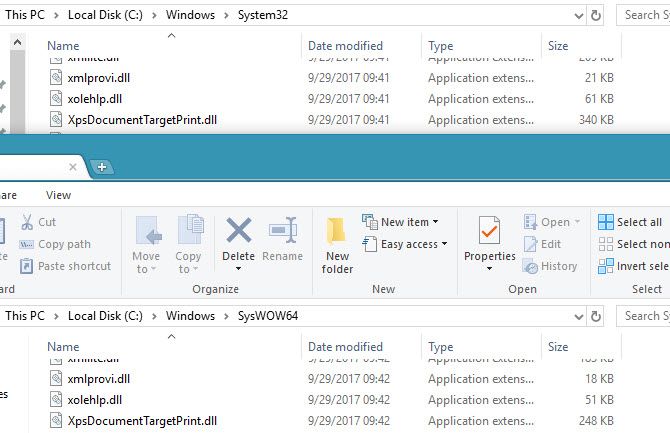
Task: Click the Copy to icon
Action: (x=189, y=232)
